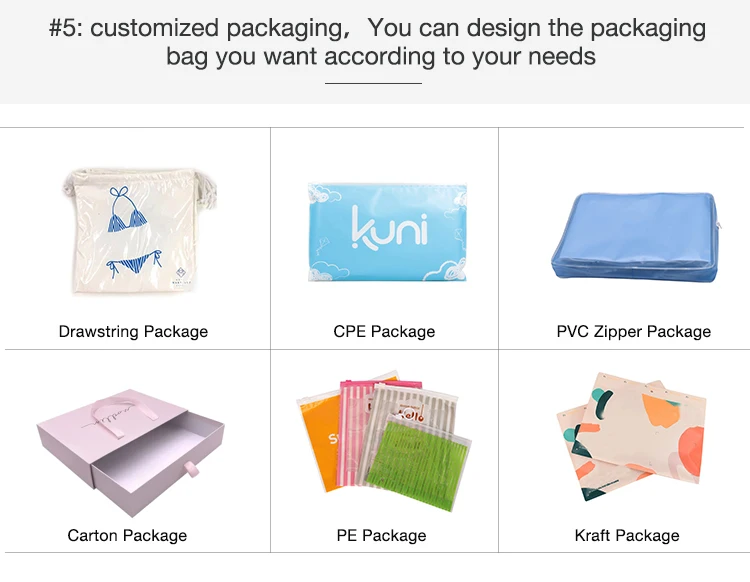Click the pink carton drawer box image
Screen dimensions: 750x582
(x=131, y=452)
